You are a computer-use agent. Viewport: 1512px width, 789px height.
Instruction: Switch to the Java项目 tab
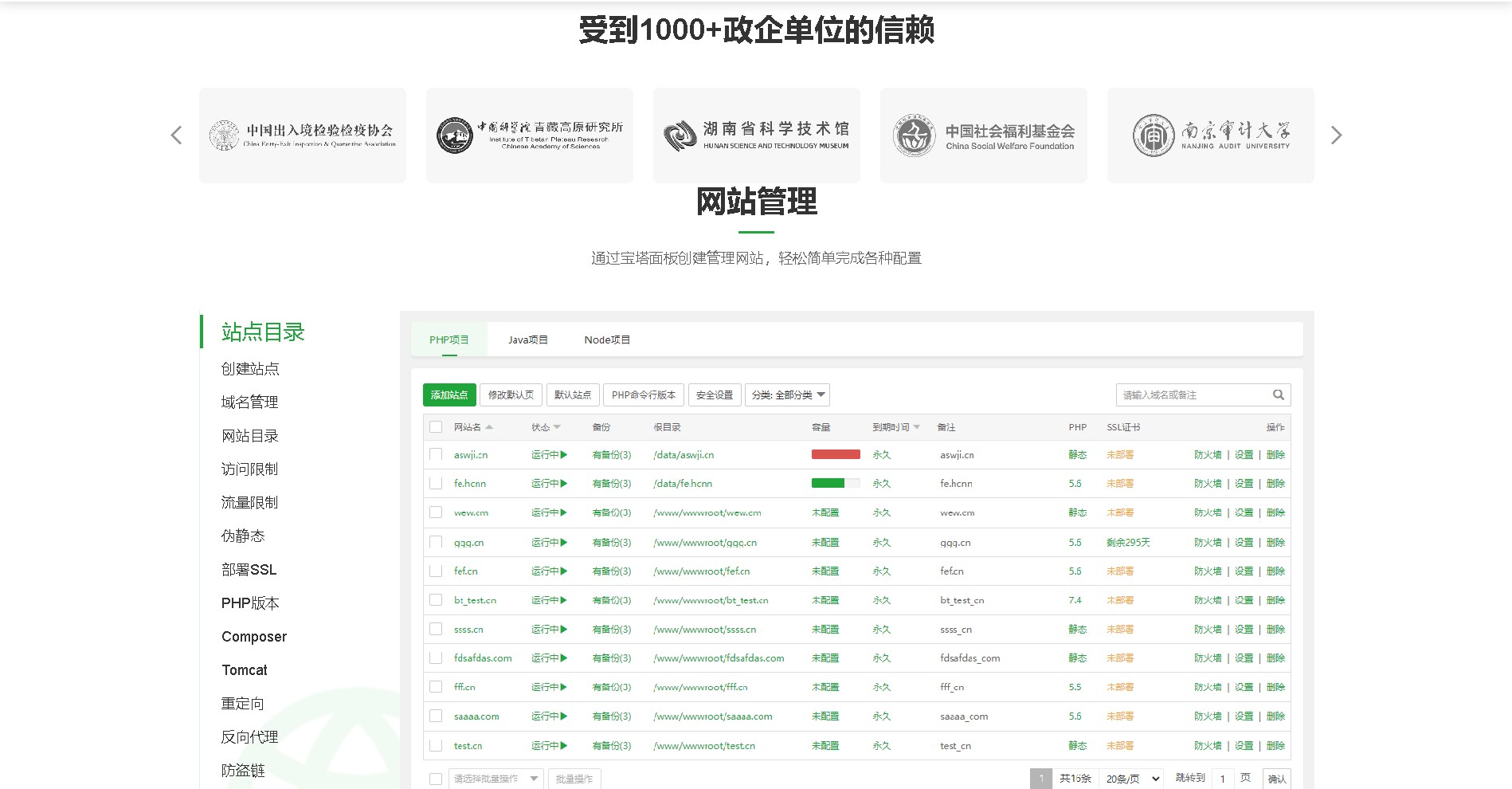coord(527,340)
